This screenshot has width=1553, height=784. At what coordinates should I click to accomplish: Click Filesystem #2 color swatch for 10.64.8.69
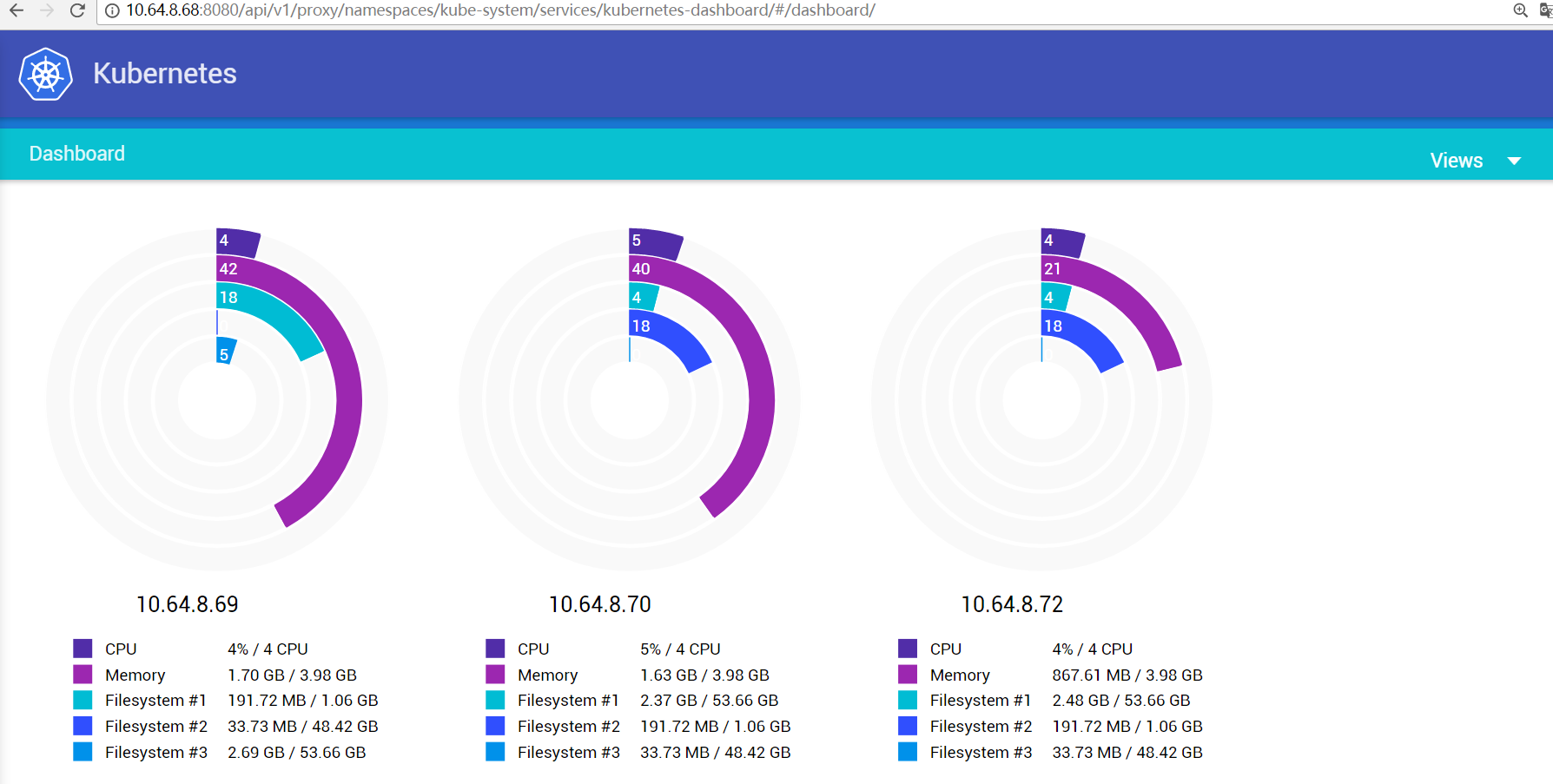click(x=83, y=726)
